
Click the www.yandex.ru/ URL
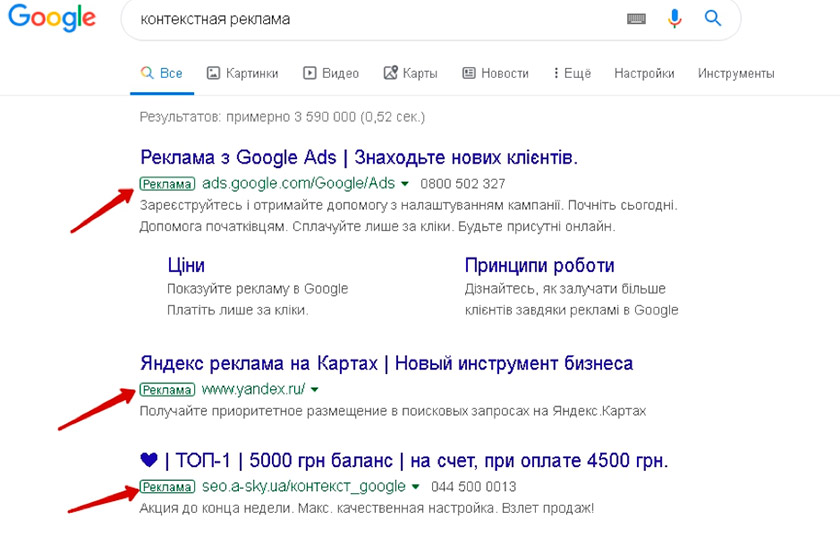point(253,389)
